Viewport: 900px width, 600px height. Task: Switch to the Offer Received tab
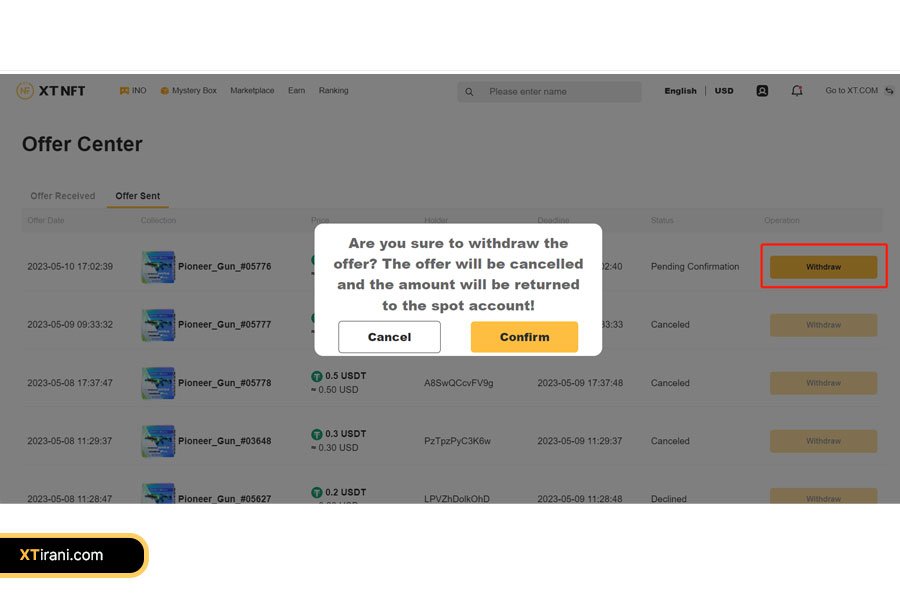coord(63,196)
